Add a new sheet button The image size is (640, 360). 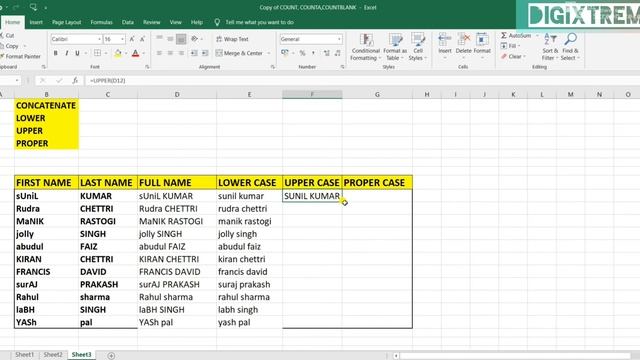111,356
